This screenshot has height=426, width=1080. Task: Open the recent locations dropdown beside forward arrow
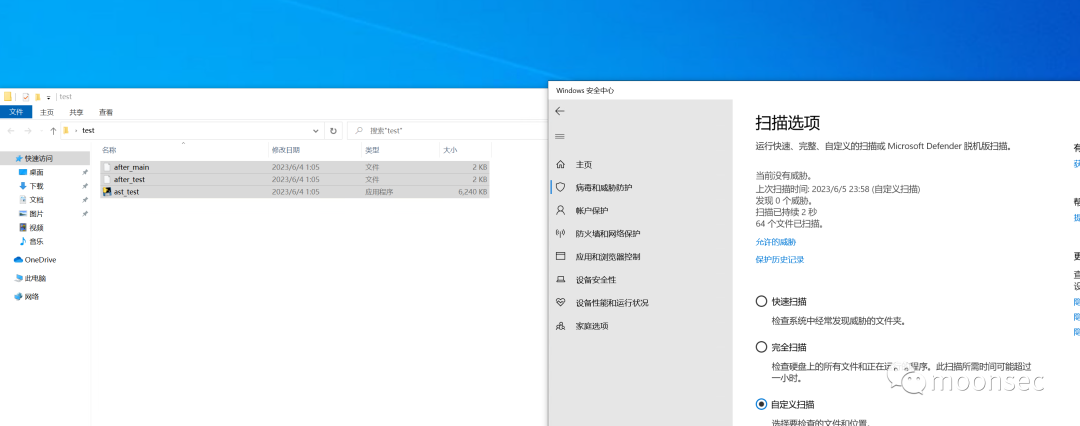41,131
